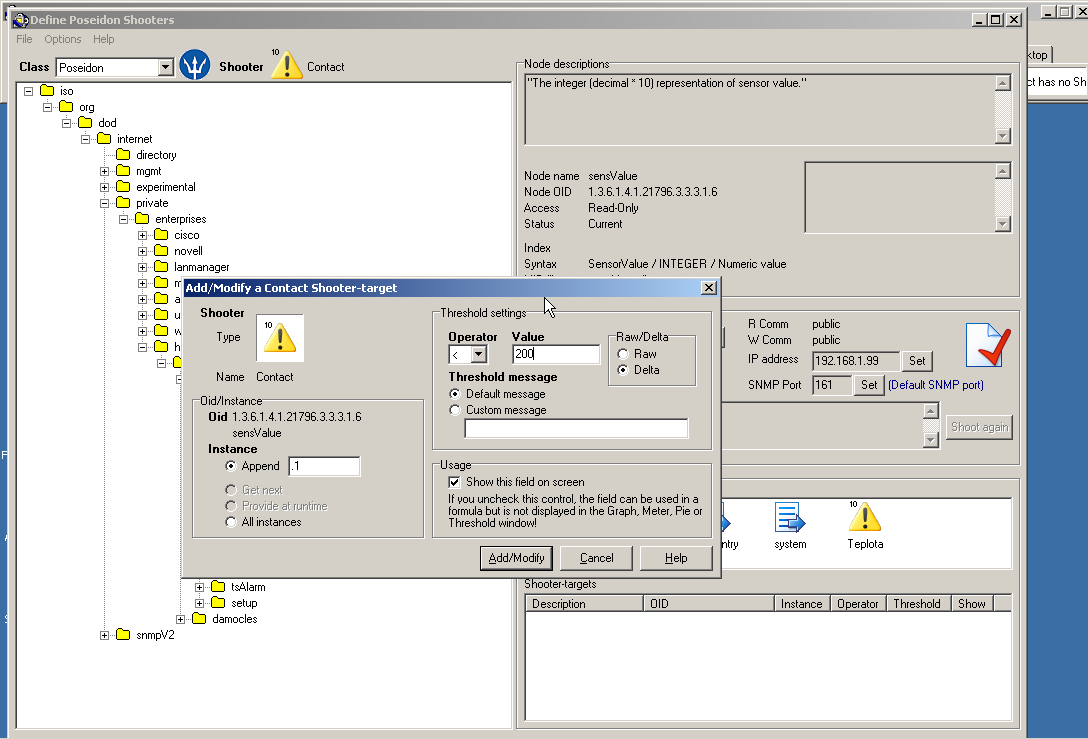Click the Instance column header

pos(802,604)
